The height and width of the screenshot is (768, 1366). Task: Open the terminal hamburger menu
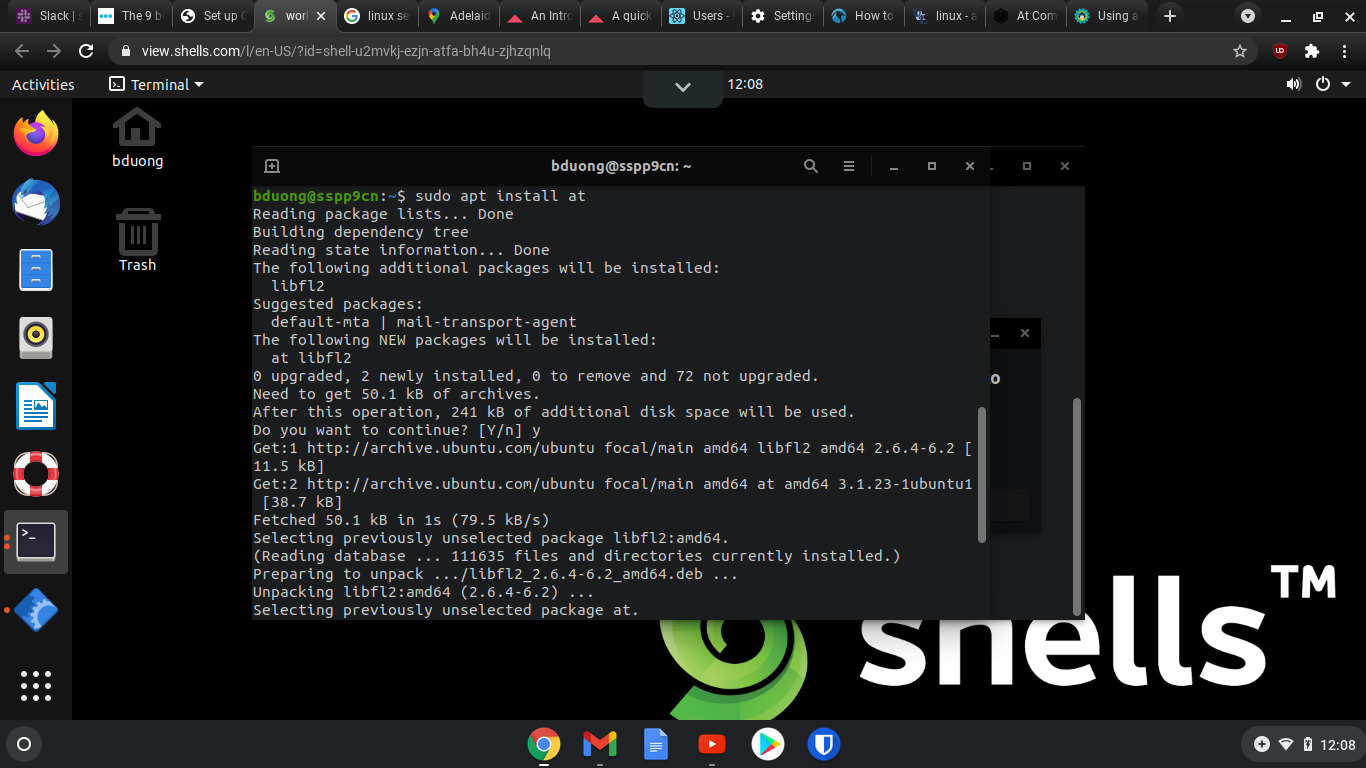pos(849,166)
